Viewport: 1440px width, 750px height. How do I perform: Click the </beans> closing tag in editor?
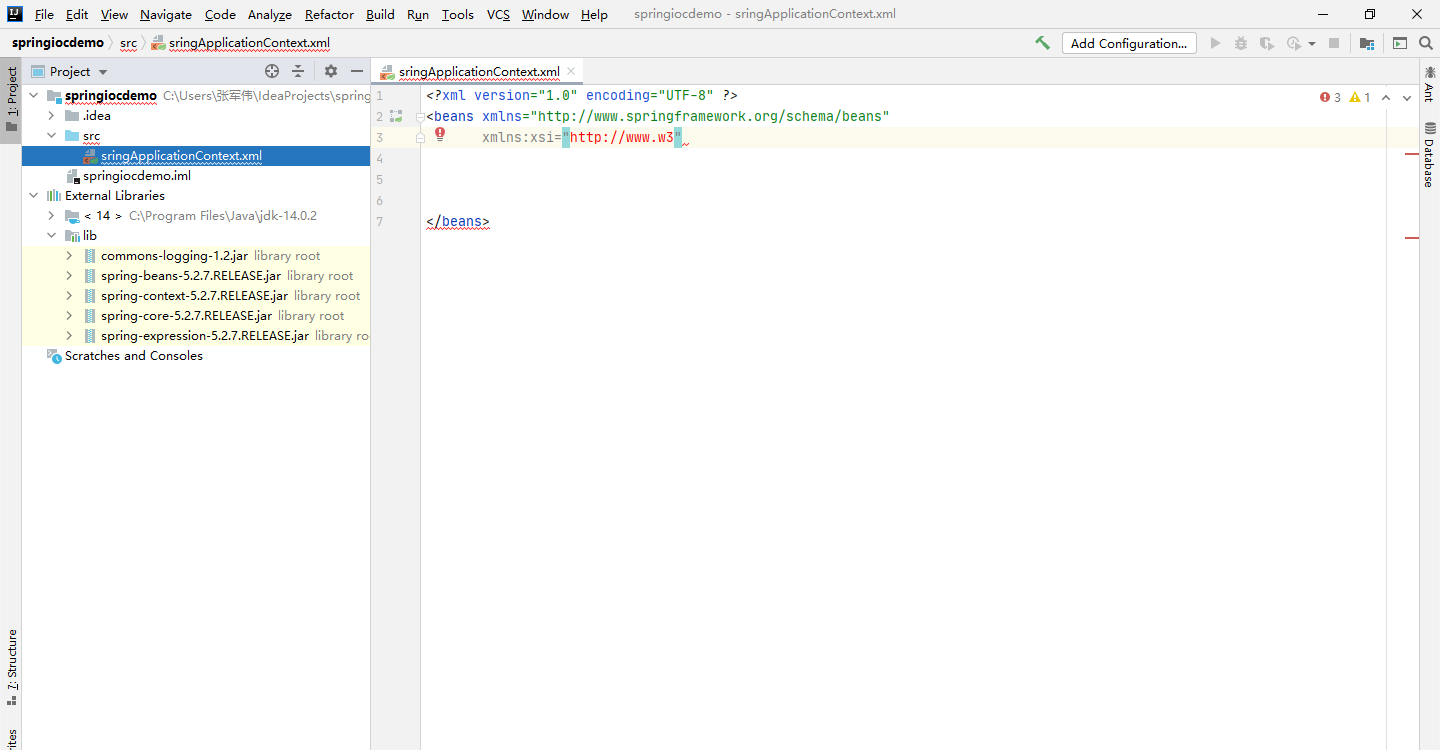point(458,222)
